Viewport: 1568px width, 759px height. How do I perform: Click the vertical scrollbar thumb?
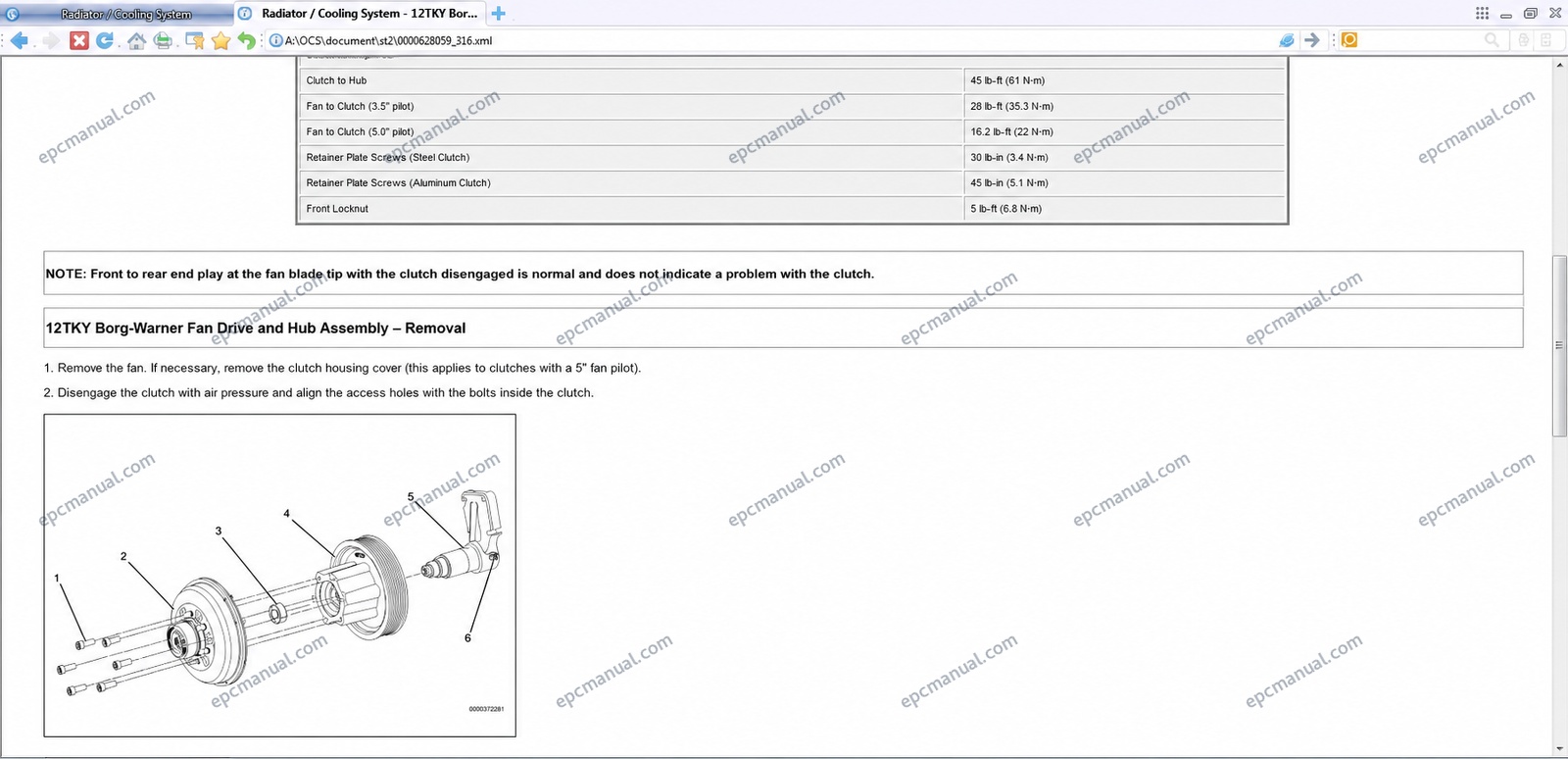(x=1559, y=345)
